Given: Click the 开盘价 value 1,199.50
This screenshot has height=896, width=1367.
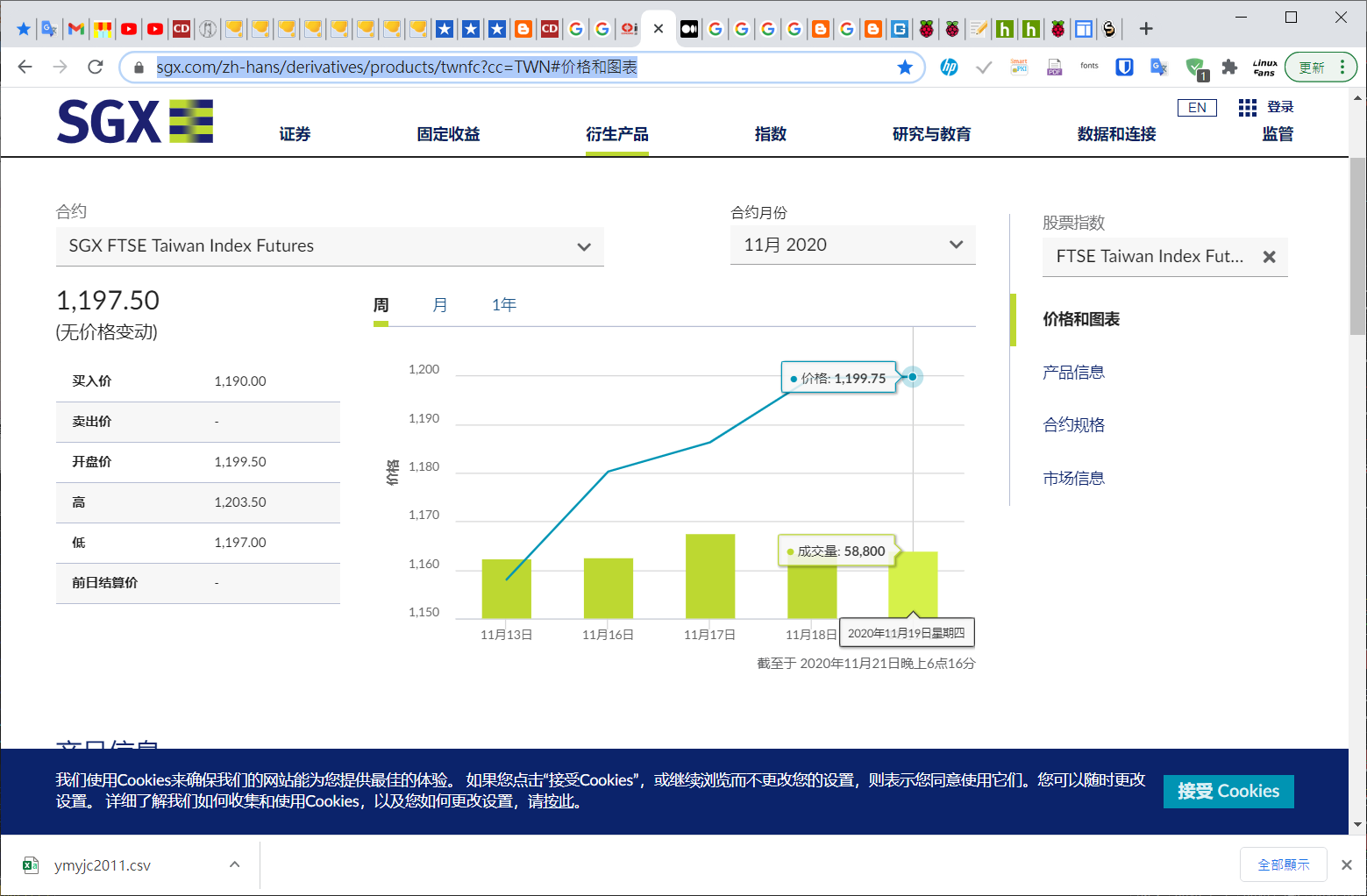Looking at the screenshot, I should pos(240,462).
